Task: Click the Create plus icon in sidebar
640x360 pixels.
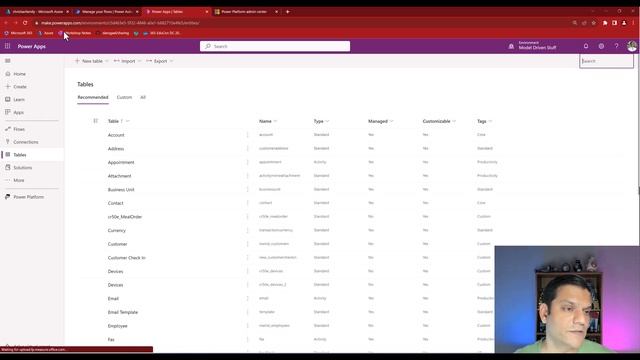Action: [x=8, y=87]
